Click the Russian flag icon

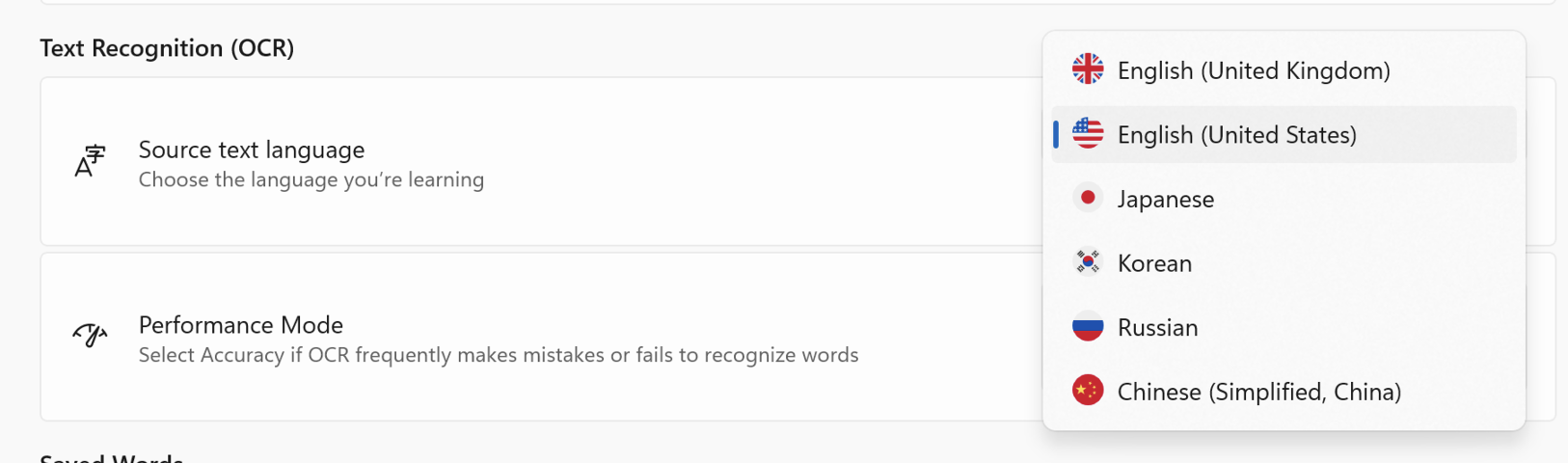(x=1088, y=327)
